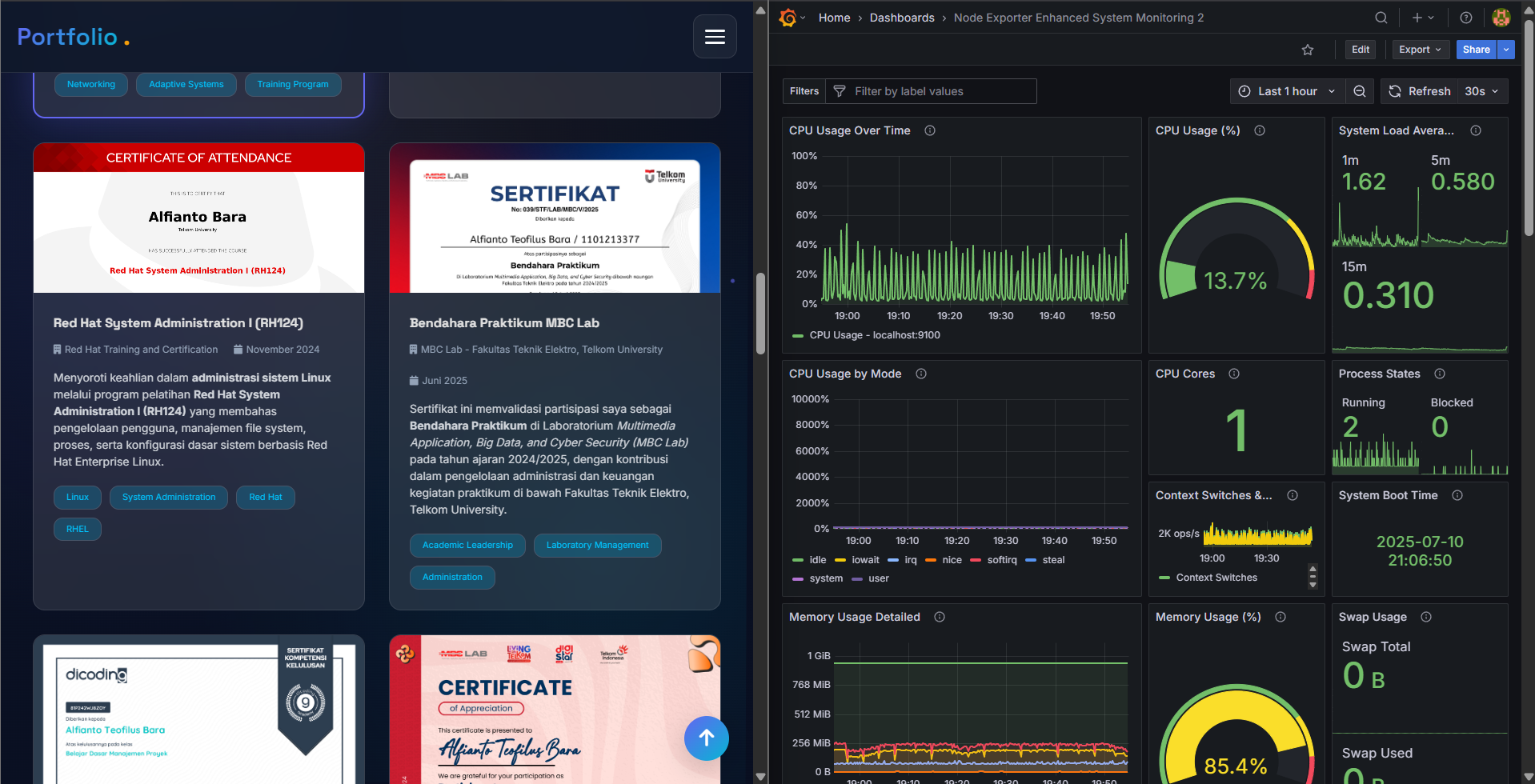Open the Grafana help question mark icon

[x=1466, y=18]
